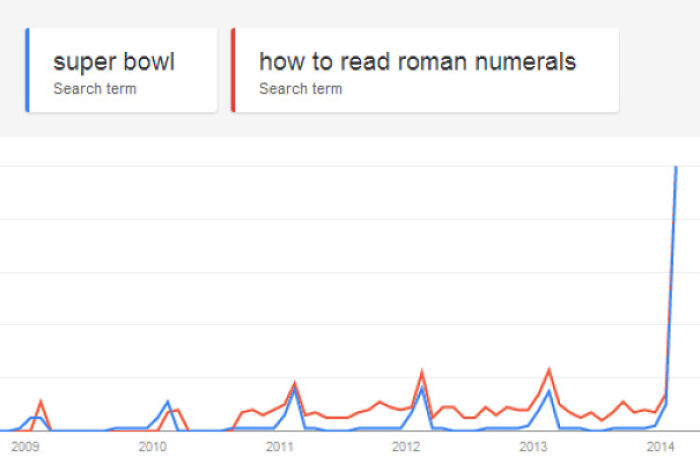Select the 2009 label on the time axis
This screenshot has height=464, width=700.
pyautogui.click(x=24, y=446)
